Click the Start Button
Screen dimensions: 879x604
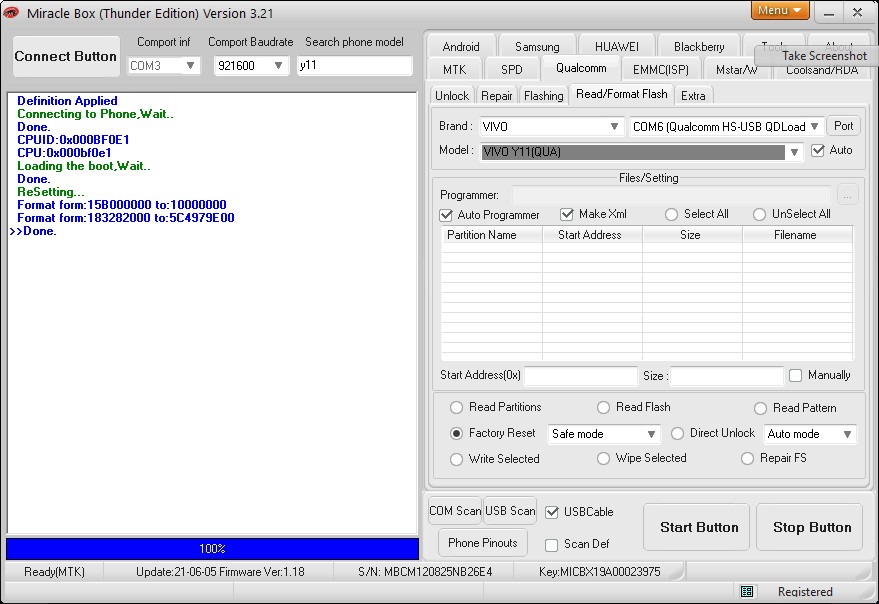point(696,527)
